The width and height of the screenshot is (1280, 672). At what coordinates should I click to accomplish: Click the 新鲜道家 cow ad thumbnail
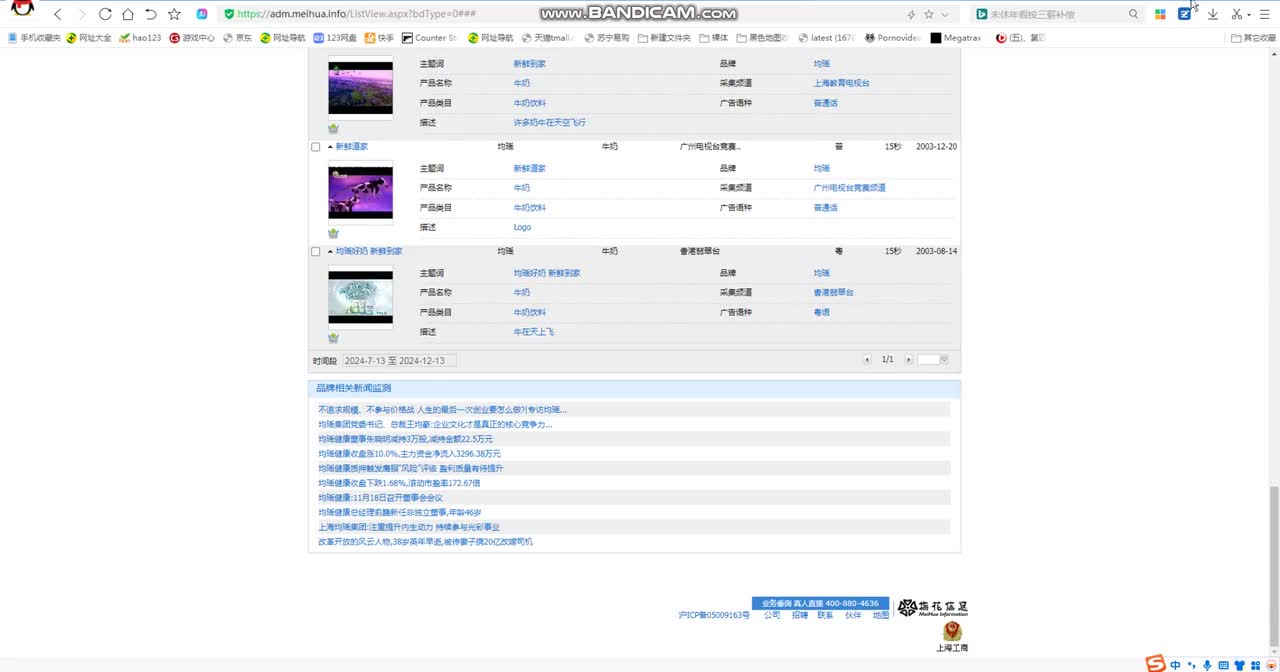click(x=360, y=193)
